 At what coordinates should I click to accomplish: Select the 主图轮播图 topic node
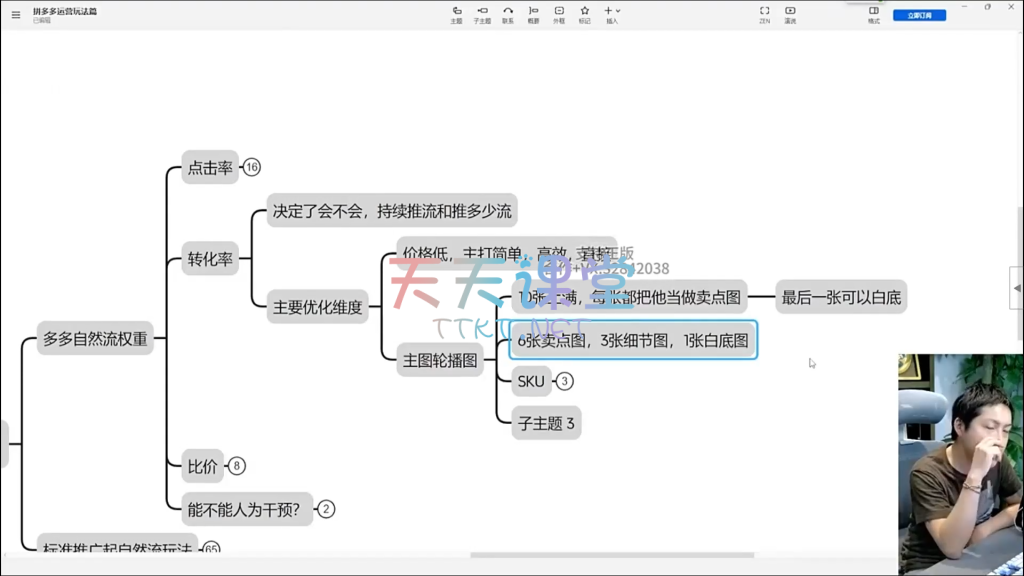click(x=440, y=360)
